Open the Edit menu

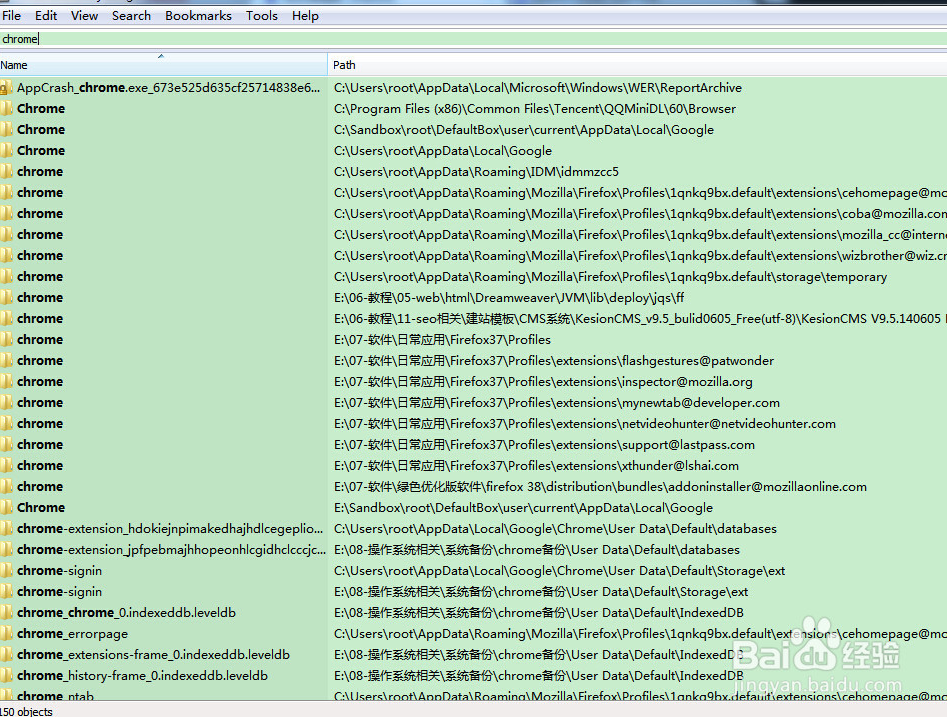tap(46, 15)
